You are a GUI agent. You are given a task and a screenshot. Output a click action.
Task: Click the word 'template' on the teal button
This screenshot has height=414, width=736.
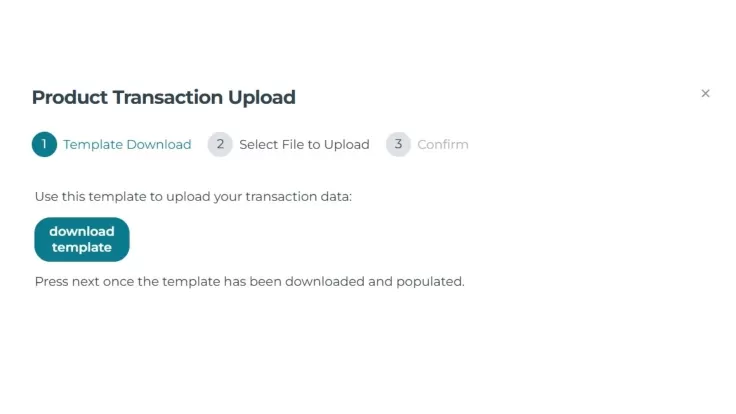82,247
